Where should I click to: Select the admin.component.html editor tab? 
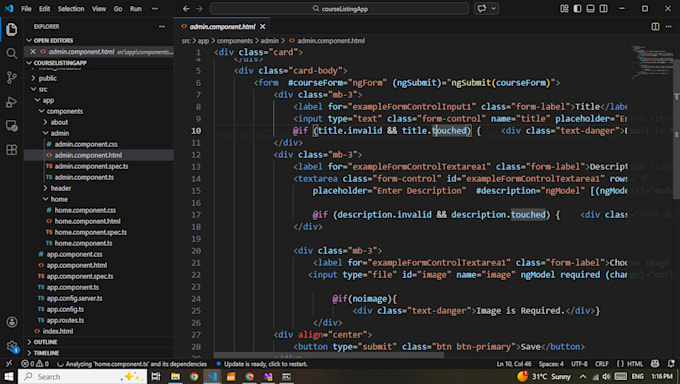[x=222, y=27]
